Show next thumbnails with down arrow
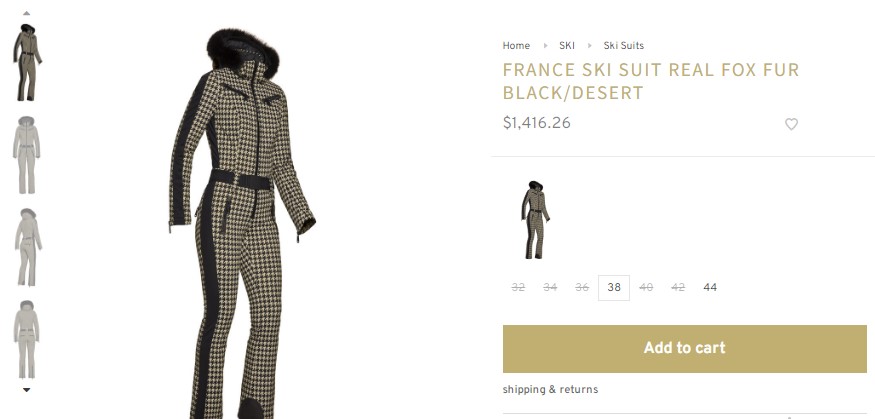This screenshot has width=875, height=419. (26, 390)
